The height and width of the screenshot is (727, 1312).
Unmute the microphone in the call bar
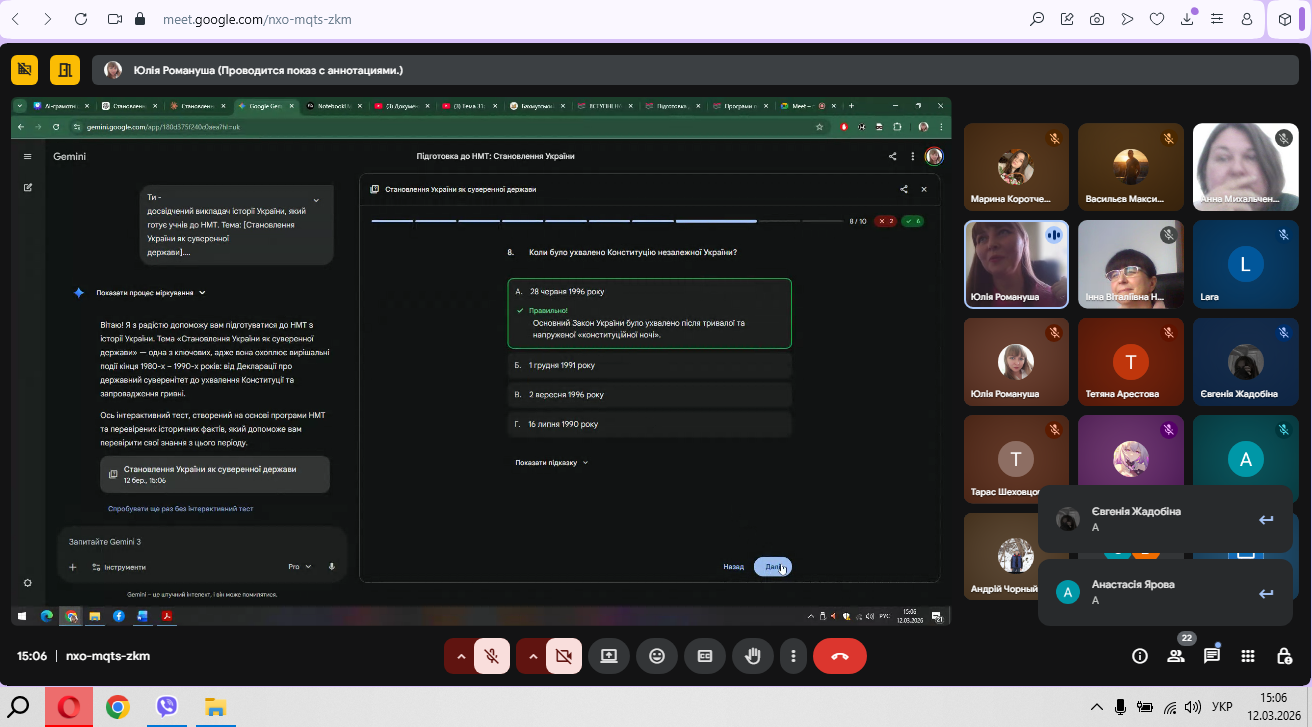click(x=491, y=656)
